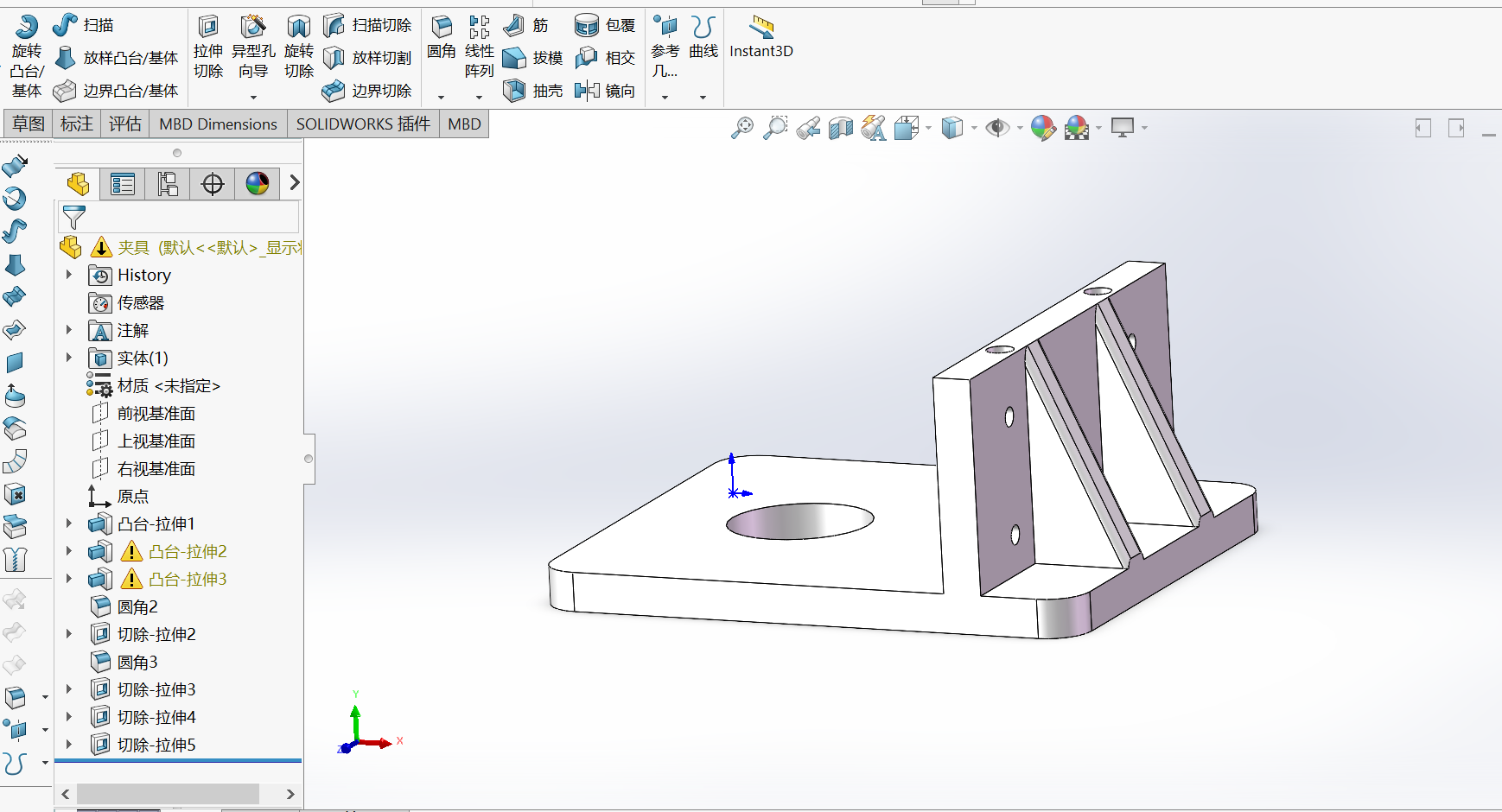The image size is (1502, 812).
Task: Expand the 切除-拉伸2 feature
Action: 69,634
